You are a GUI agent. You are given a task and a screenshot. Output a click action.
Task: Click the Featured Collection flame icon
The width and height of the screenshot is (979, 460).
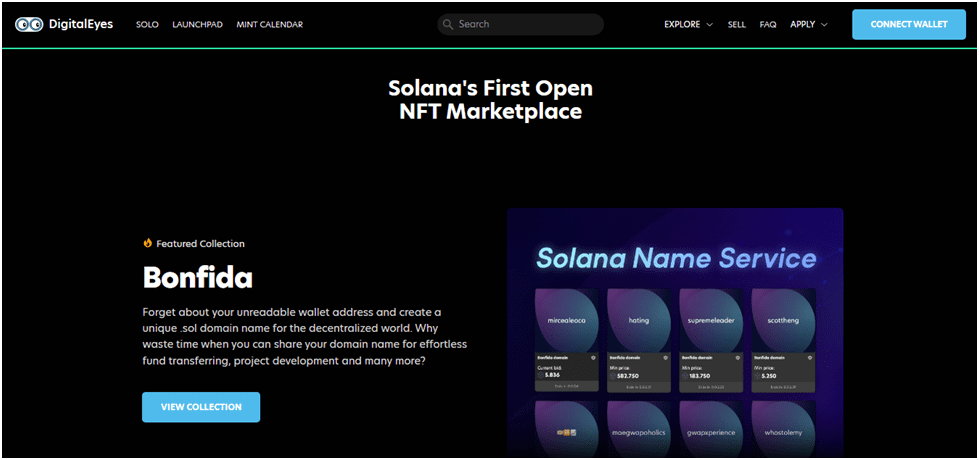[x=147, y=243]
